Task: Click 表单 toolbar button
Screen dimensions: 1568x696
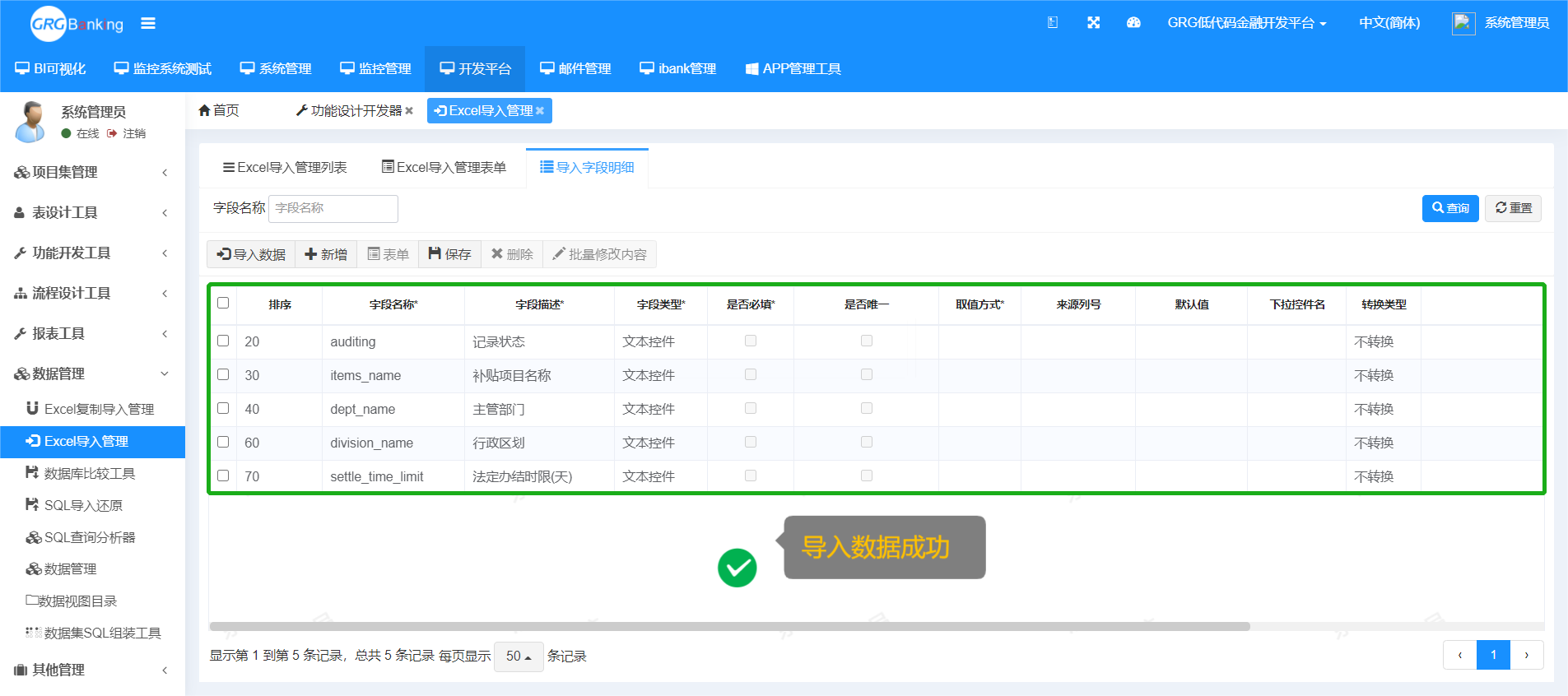Action: 388,254
